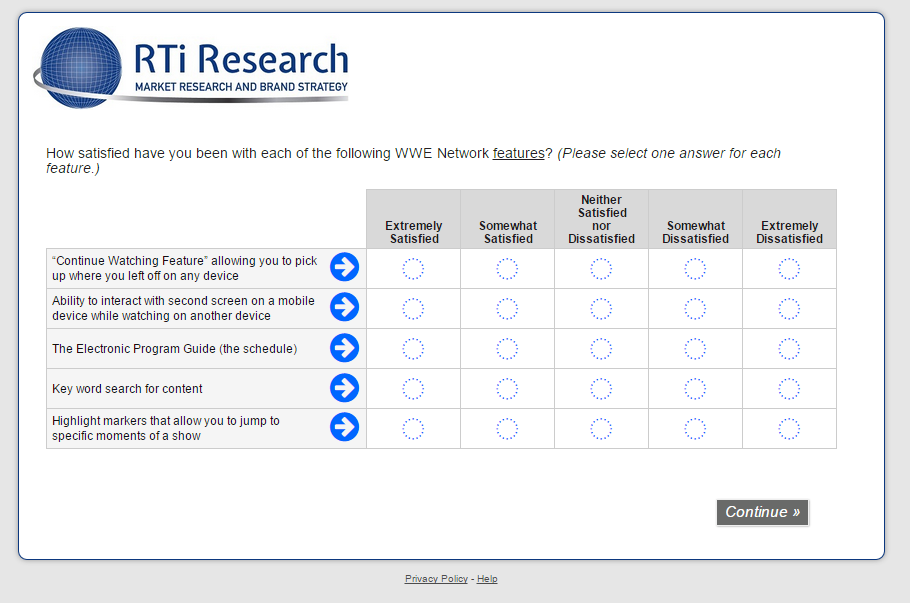Choose Neither Satisfied nor Dissatisfied for Continue Watching

click(x=601, y=269)
